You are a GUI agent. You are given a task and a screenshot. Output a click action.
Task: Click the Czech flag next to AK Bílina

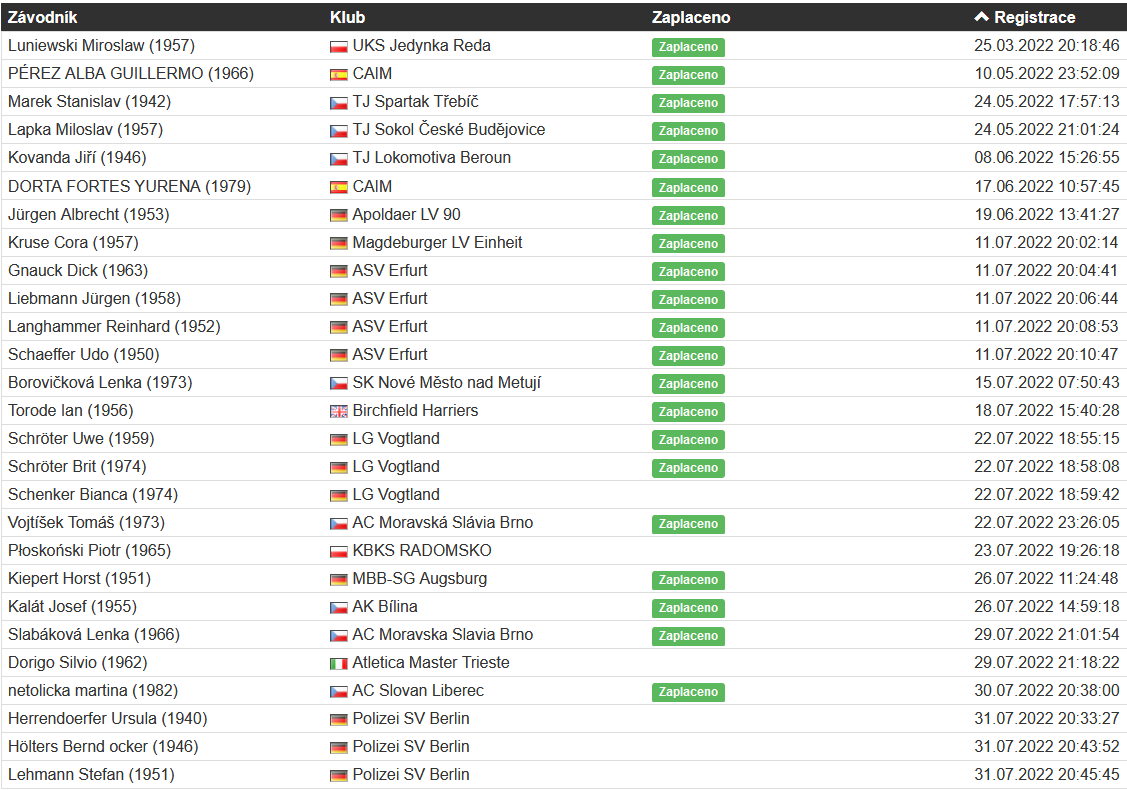click(x=339, y=609)
